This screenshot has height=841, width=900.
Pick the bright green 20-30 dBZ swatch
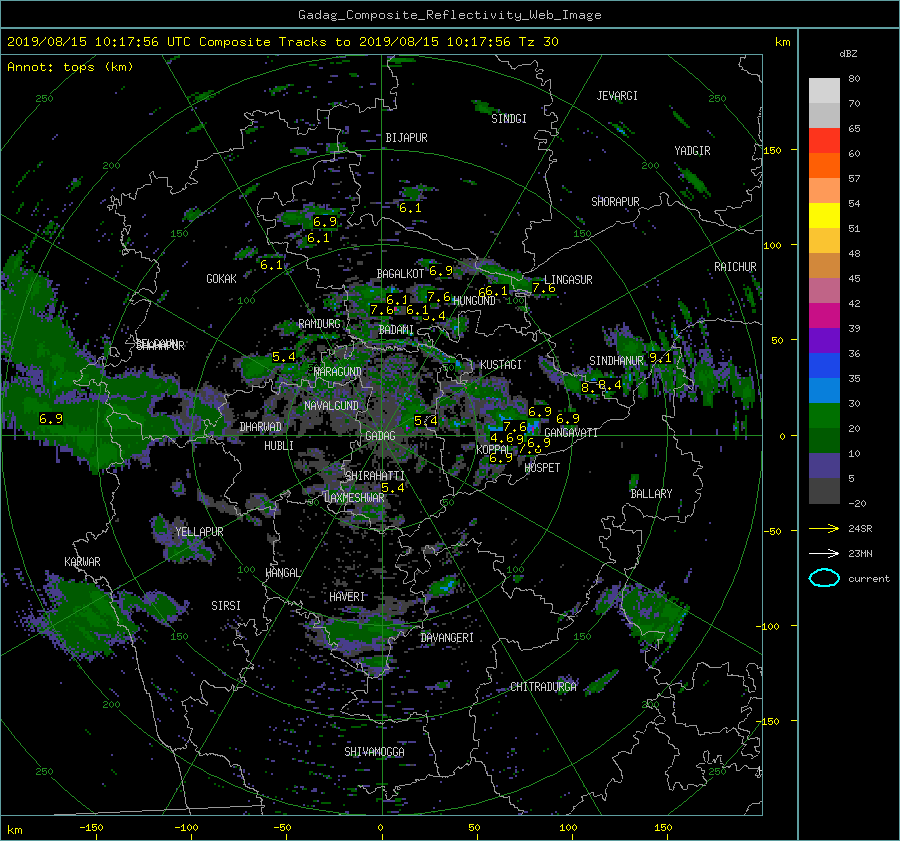[x=824, y=415]
